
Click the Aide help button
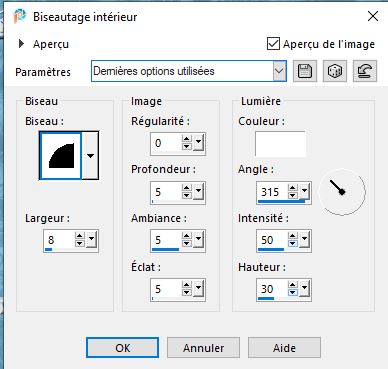284,348
